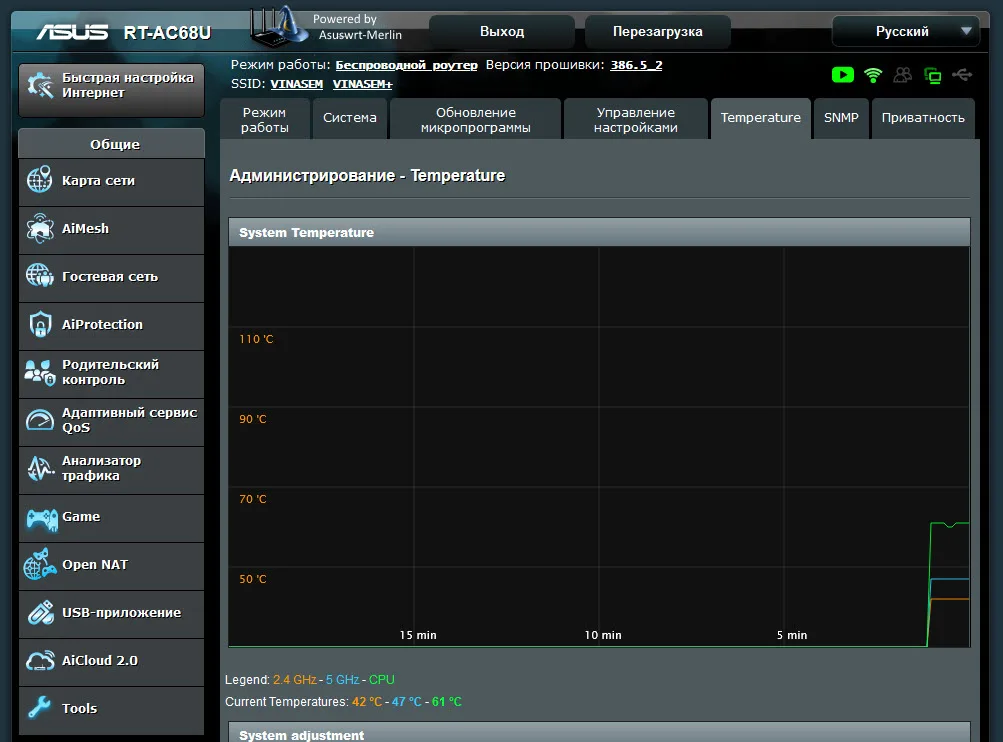Viewport: 1003px width, 742px height.
Task: Click the USB connection status icon
Action: tap(962, 75)
